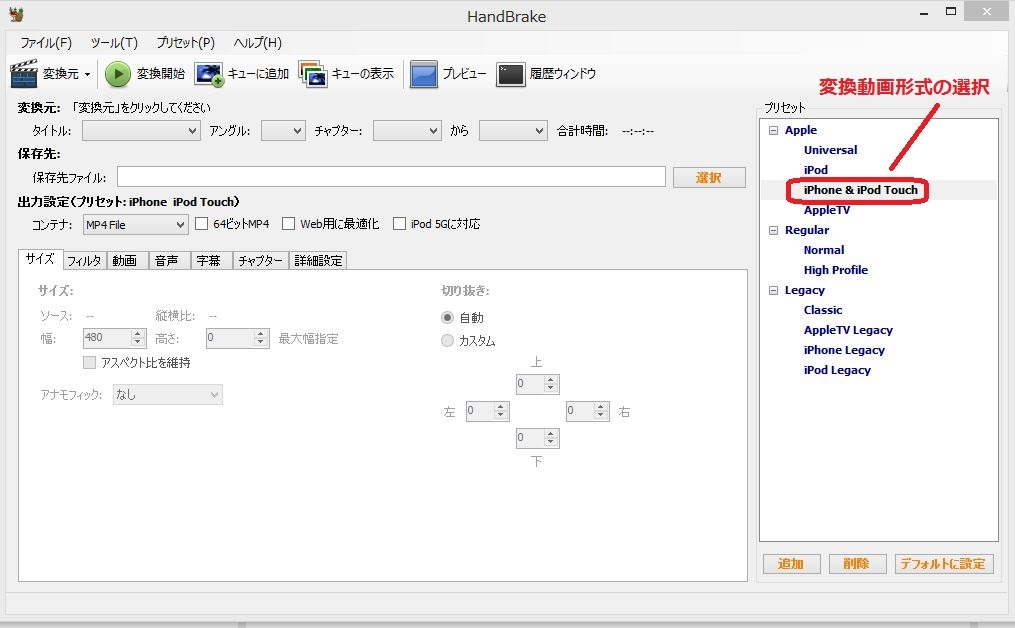Switch to the 詳細設定 tab
Image resolution: width=1015 pixels, height=628 pixels.
pos(318,260)
